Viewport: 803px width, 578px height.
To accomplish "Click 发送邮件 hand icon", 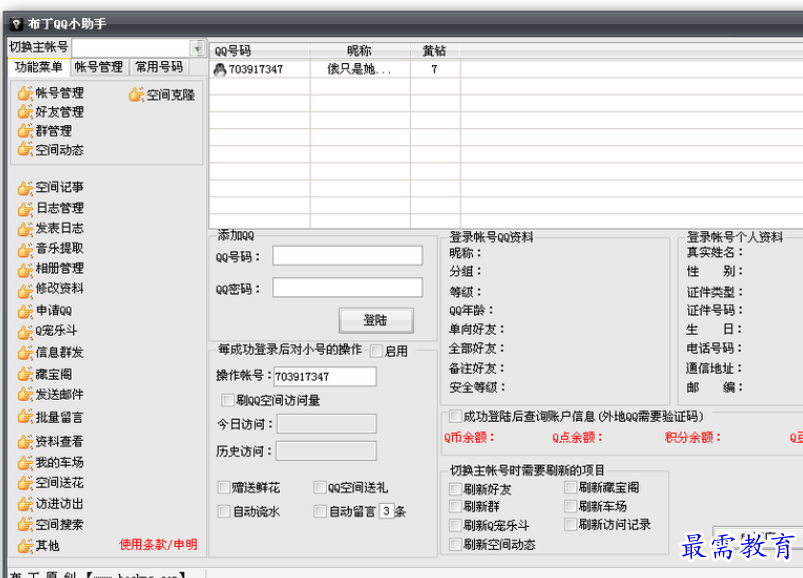I will (x=25, y=395).
